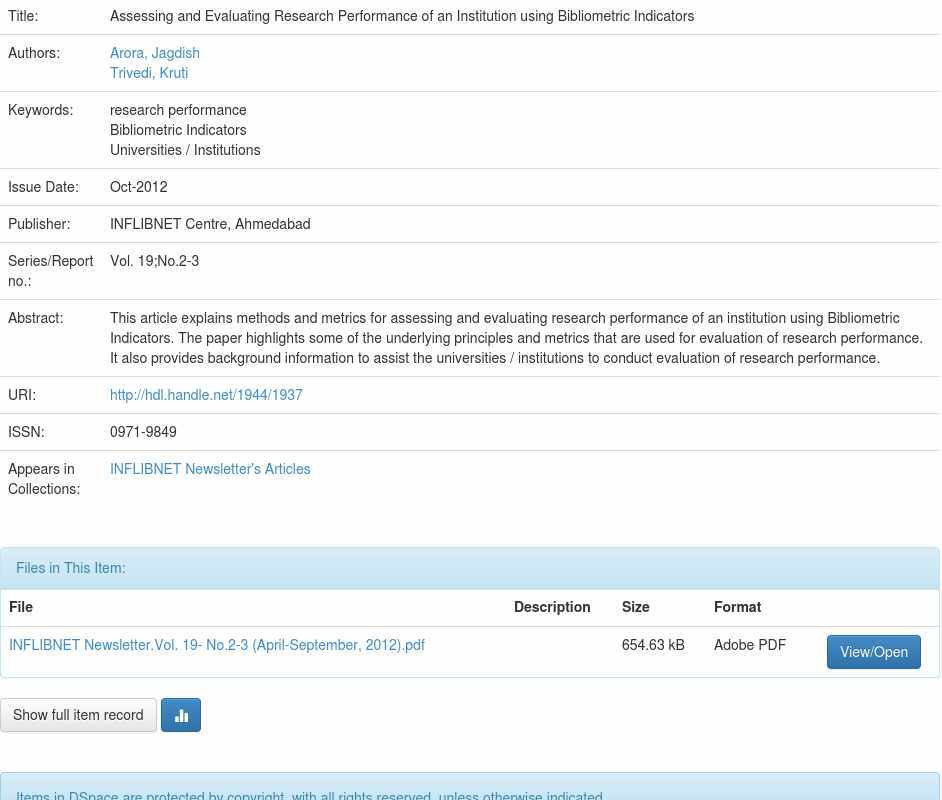Viewport: 942px width, 800px height.
Task: Open the INFLIBNET Newsletter Vol. 19 PDF file link
Action: tap(217, 644)
